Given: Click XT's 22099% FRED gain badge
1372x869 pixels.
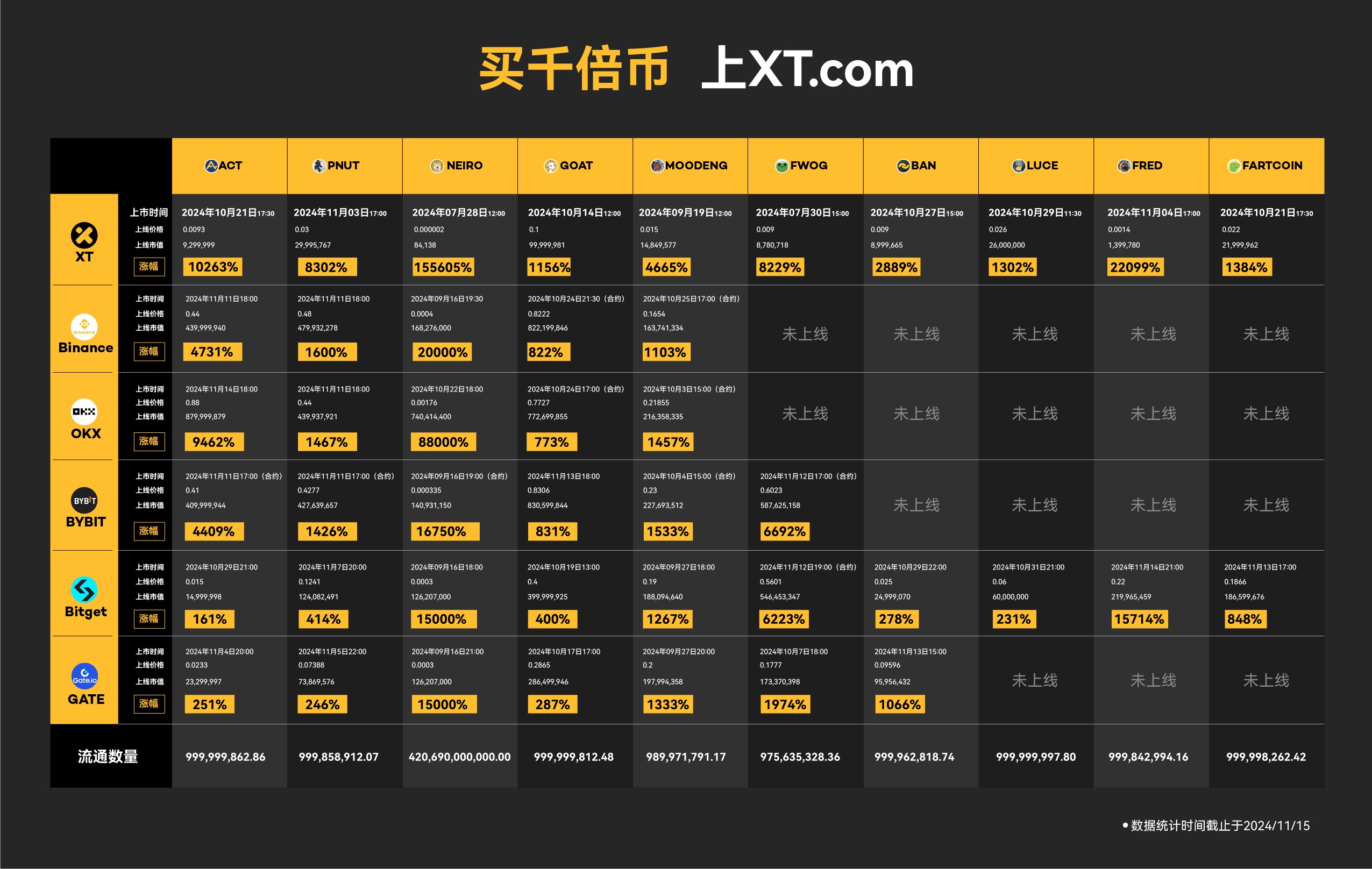Looking at the screenshot, I should pos(1134,267).
